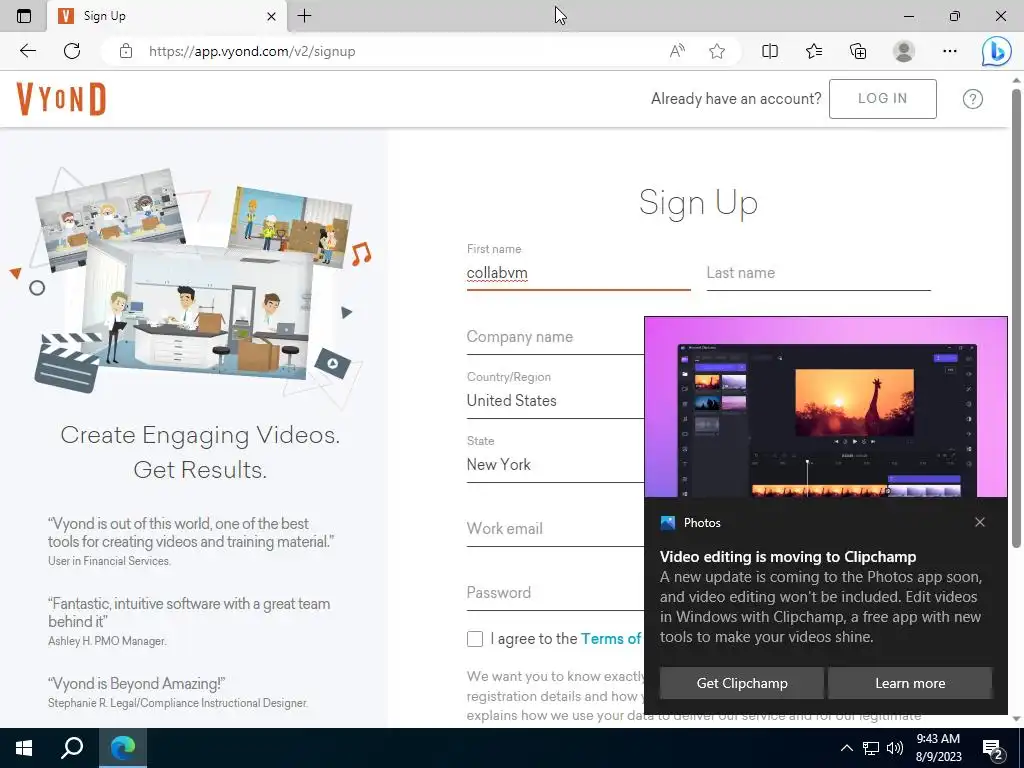Close the Photos notification

[x=980, y=522]
